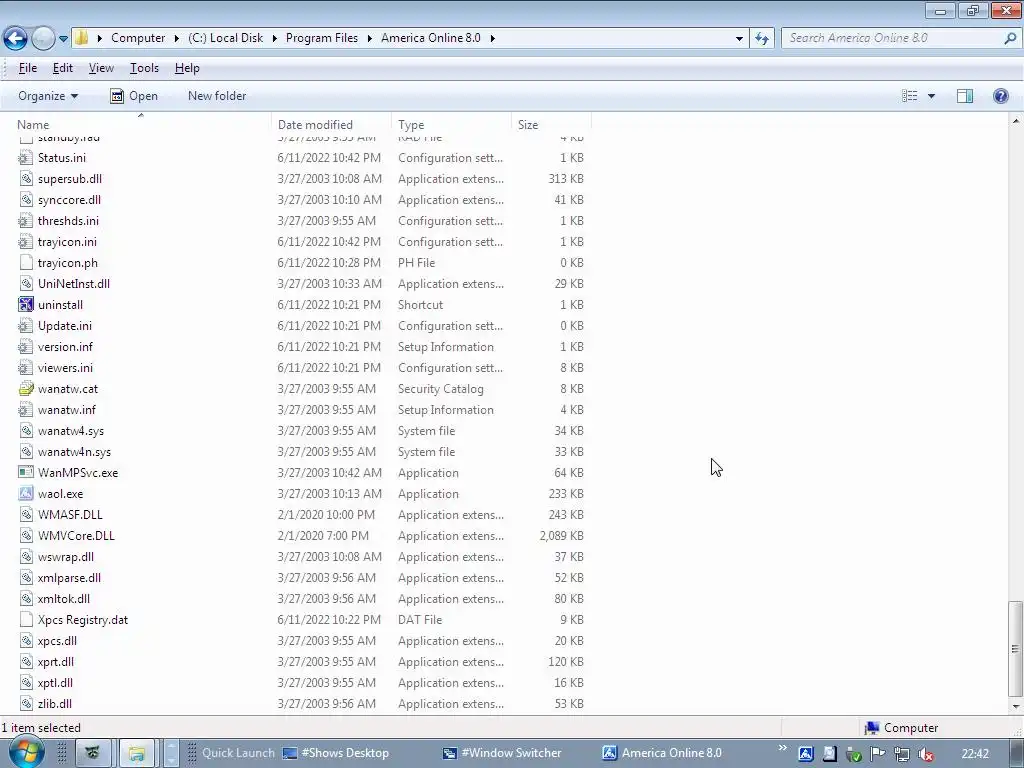Expand the arrow after America Online 8.0

click(x=492, y=38)
